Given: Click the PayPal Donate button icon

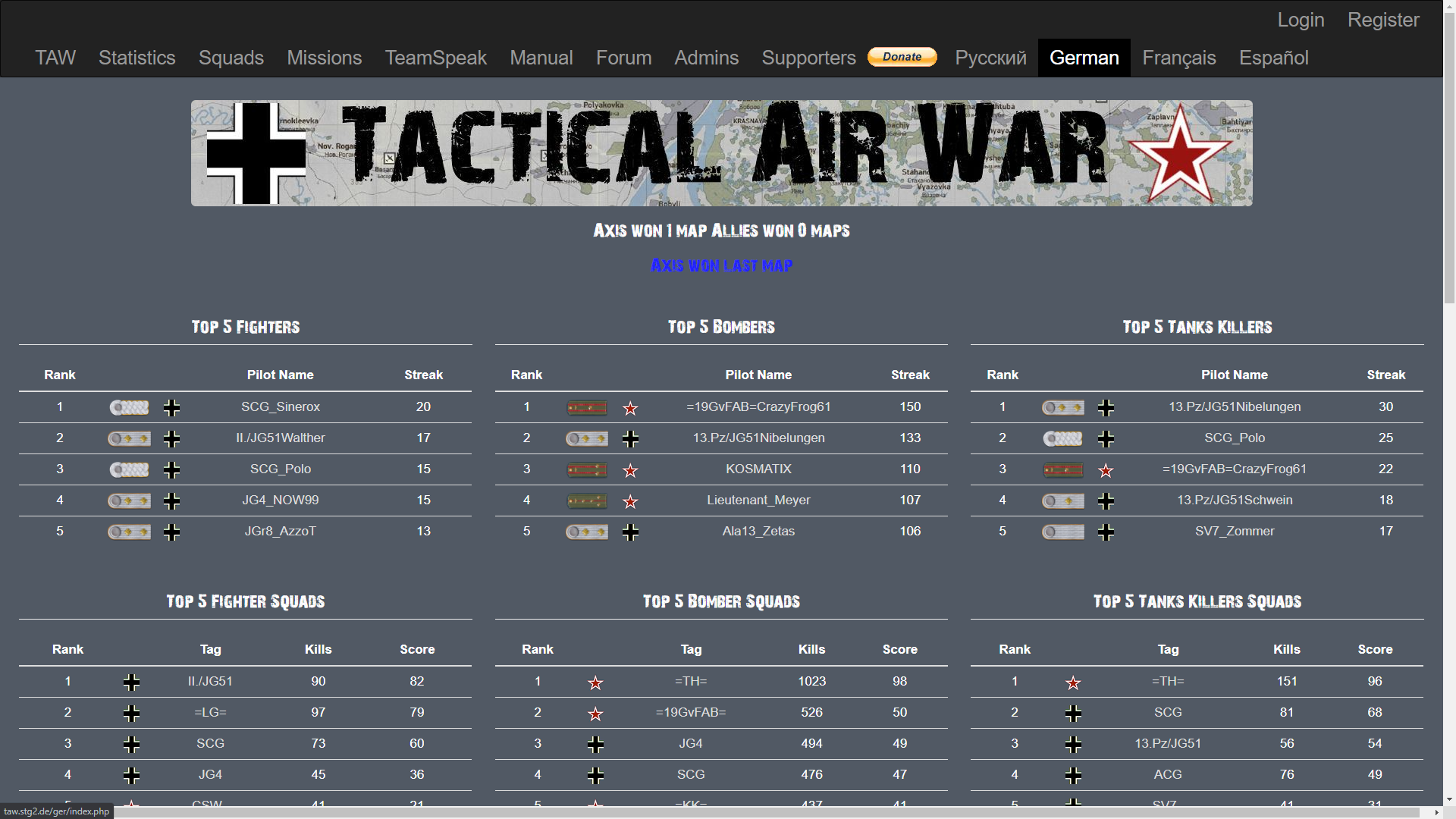Looking at the screenshot, I should pos(902,57).
